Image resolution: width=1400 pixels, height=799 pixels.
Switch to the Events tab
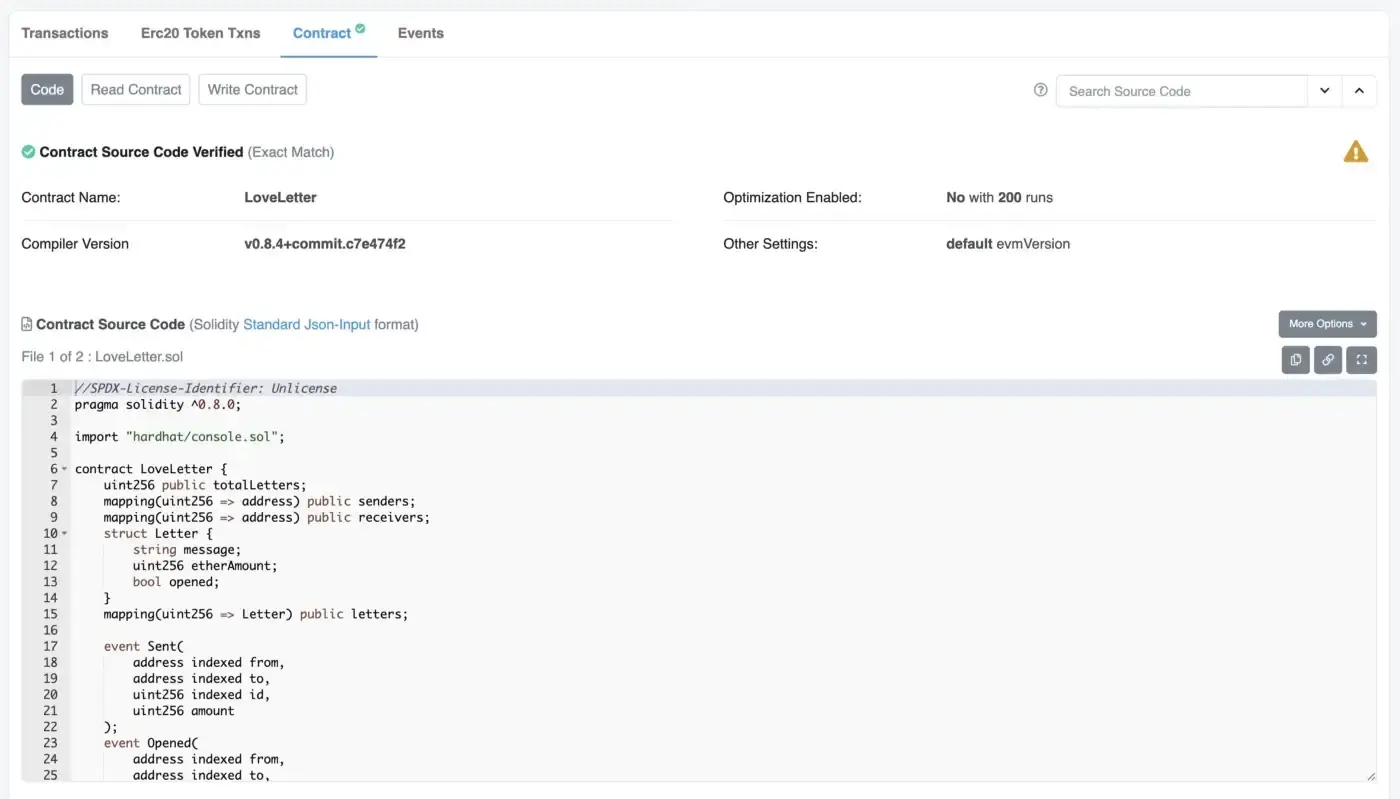420,33
